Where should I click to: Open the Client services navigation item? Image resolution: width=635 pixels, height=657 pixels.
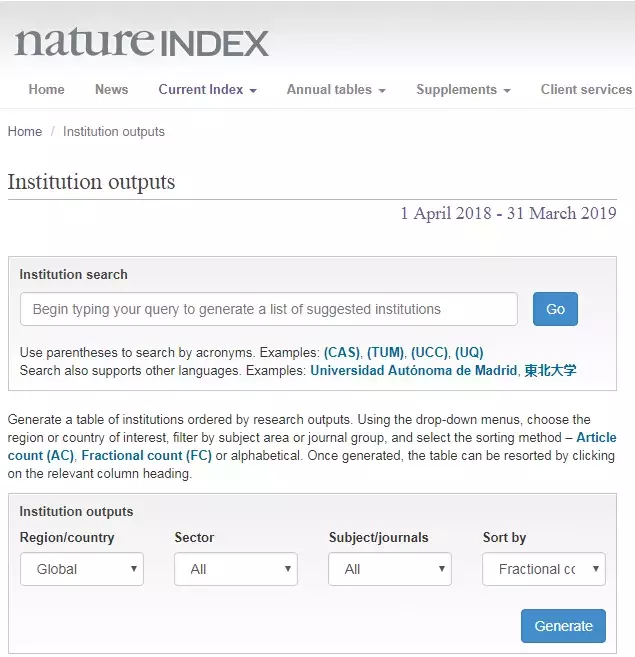pos(586,89)
